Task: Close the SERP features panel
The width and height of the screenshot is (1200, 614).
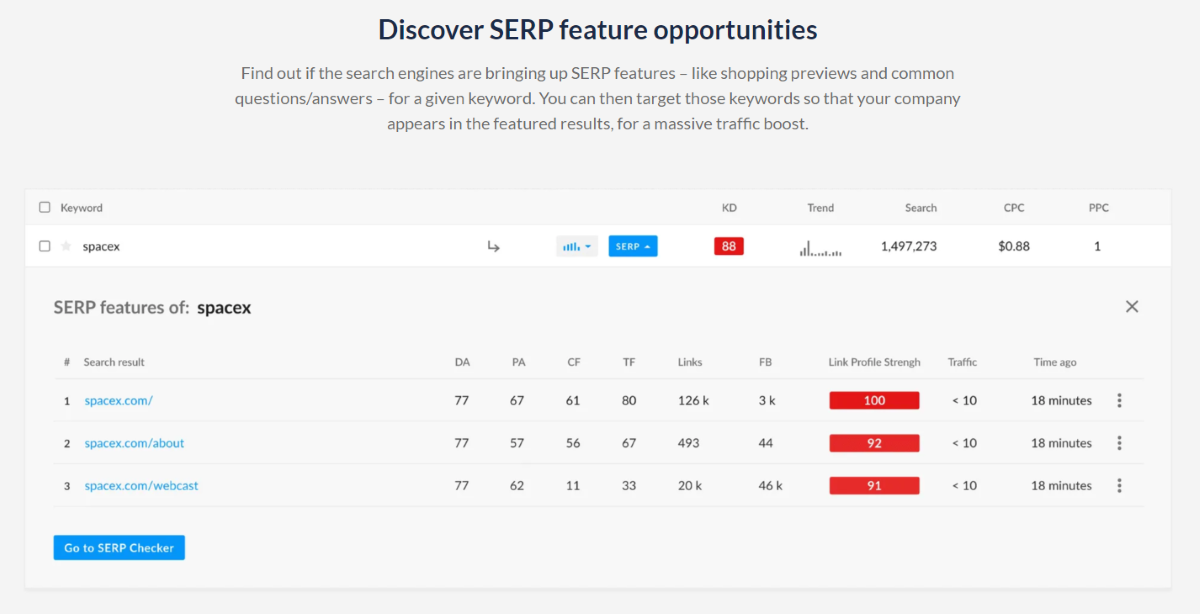Action: pos(1132,307)
